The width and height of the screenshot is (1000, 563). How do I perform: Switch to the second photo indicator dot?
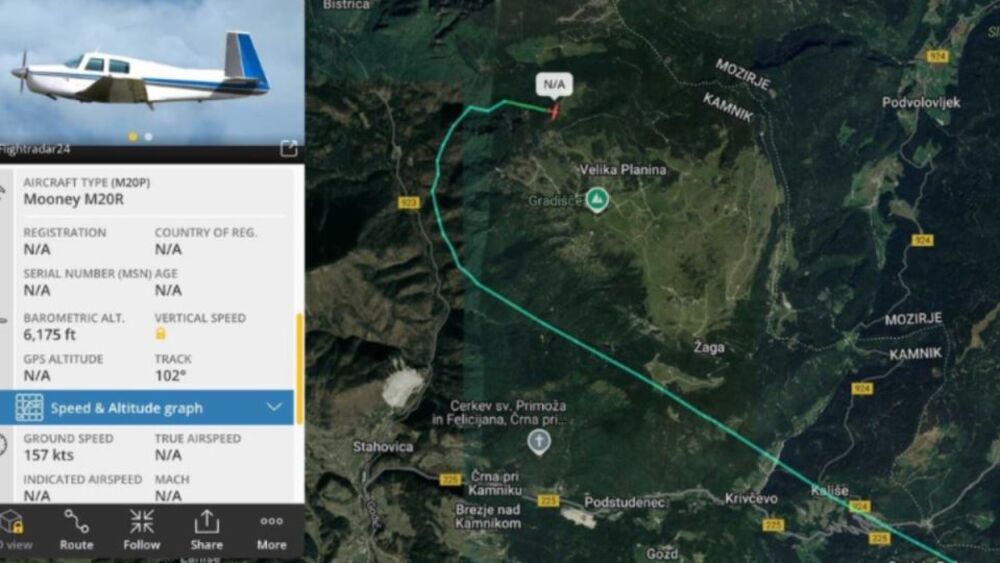[x=149, y=136]
